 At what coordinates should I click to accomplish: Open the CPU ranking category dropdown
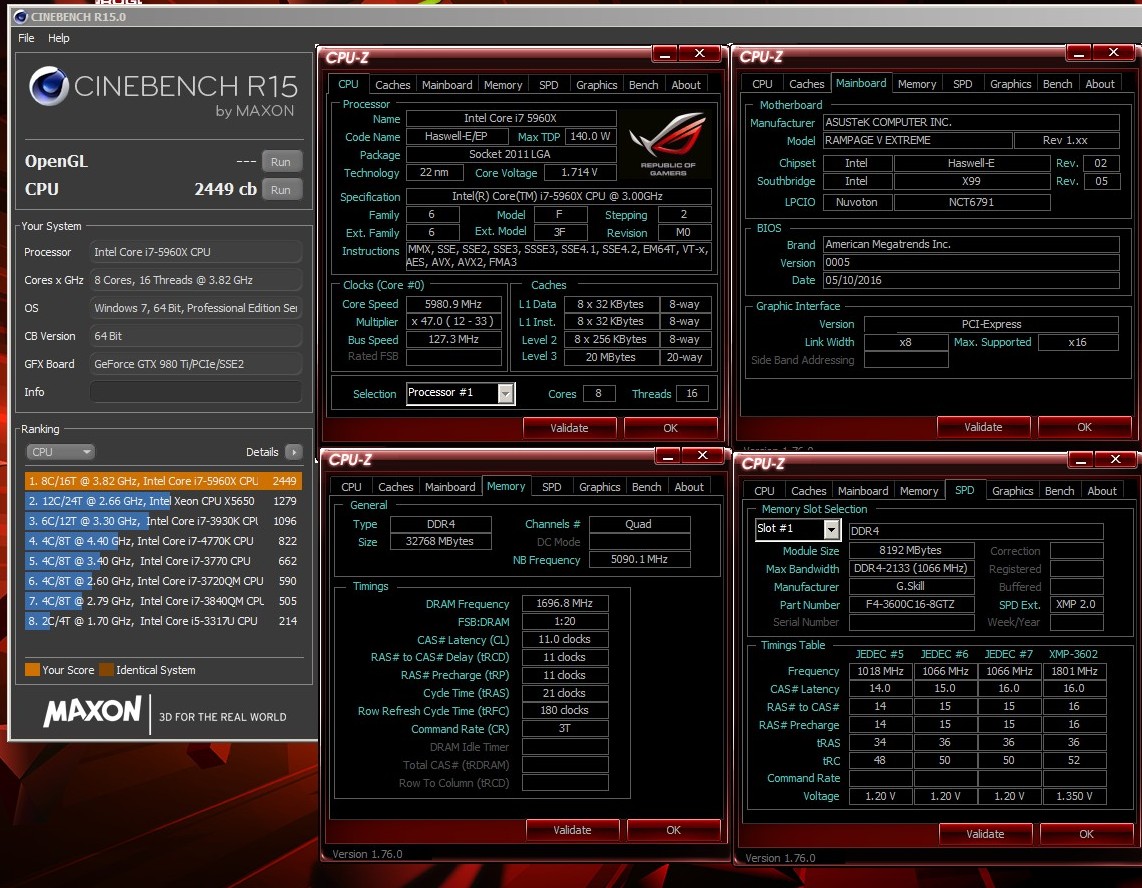60,452
